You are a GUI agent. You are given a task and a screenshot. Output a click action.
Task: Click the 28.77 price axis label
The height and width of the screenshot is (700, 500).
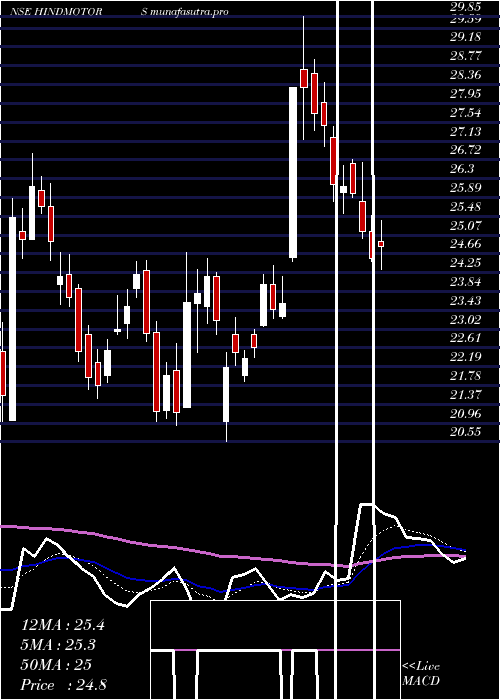point(466,56)
